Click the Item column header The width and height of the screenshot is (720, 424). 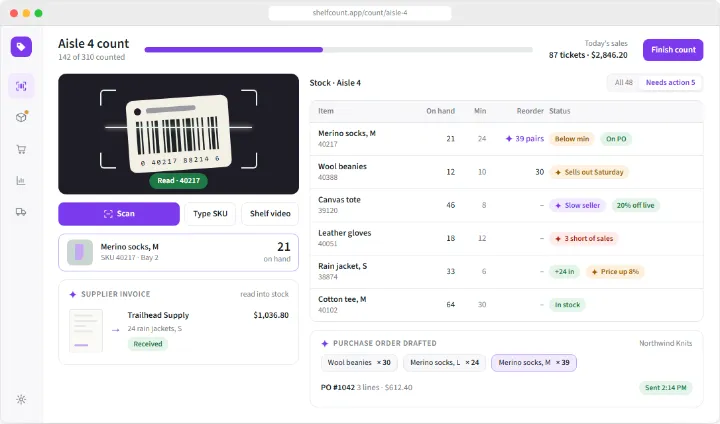tap(326, 111)
